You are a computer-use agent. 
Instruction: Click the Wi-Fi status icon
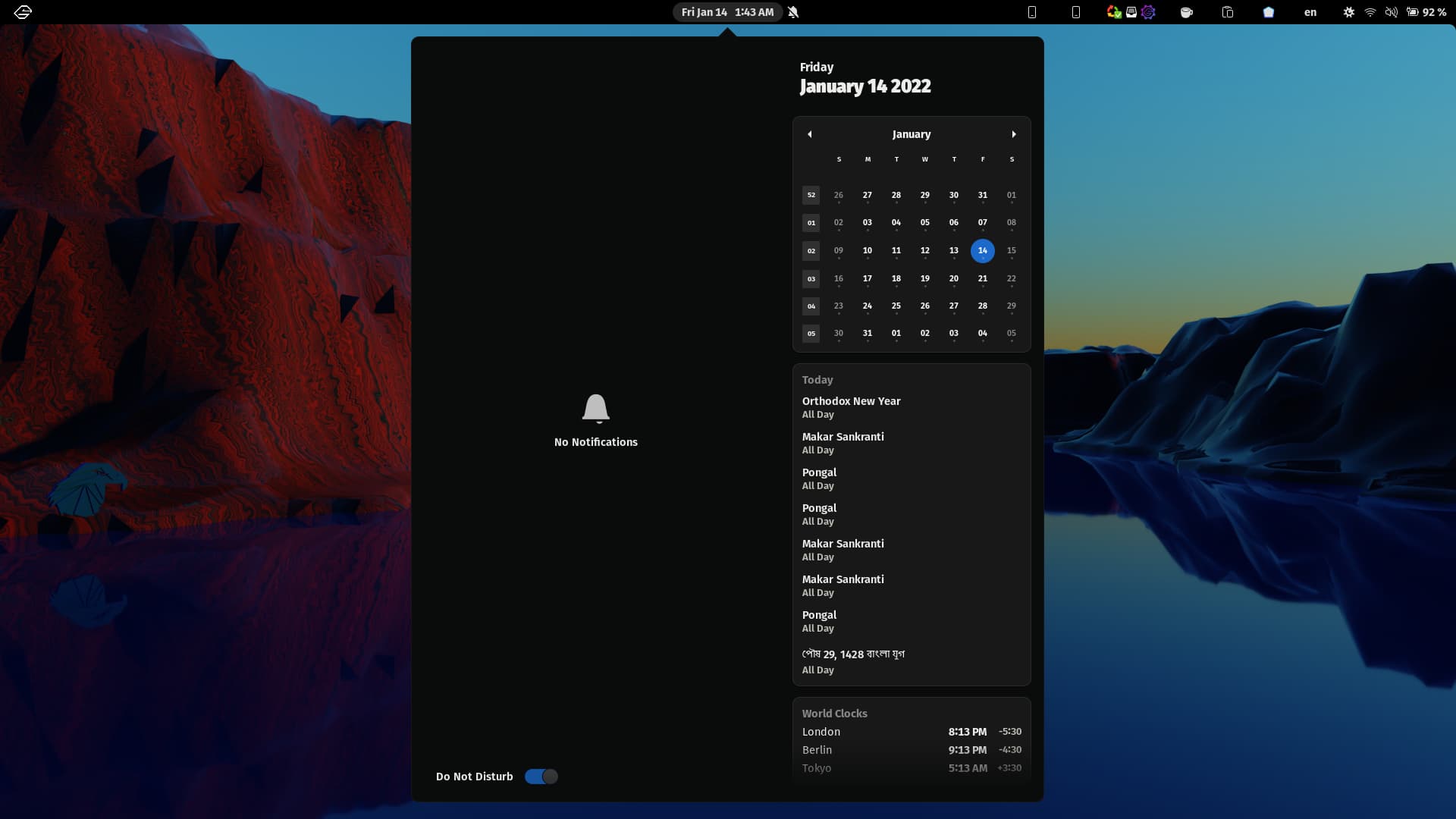(1370, 12)
